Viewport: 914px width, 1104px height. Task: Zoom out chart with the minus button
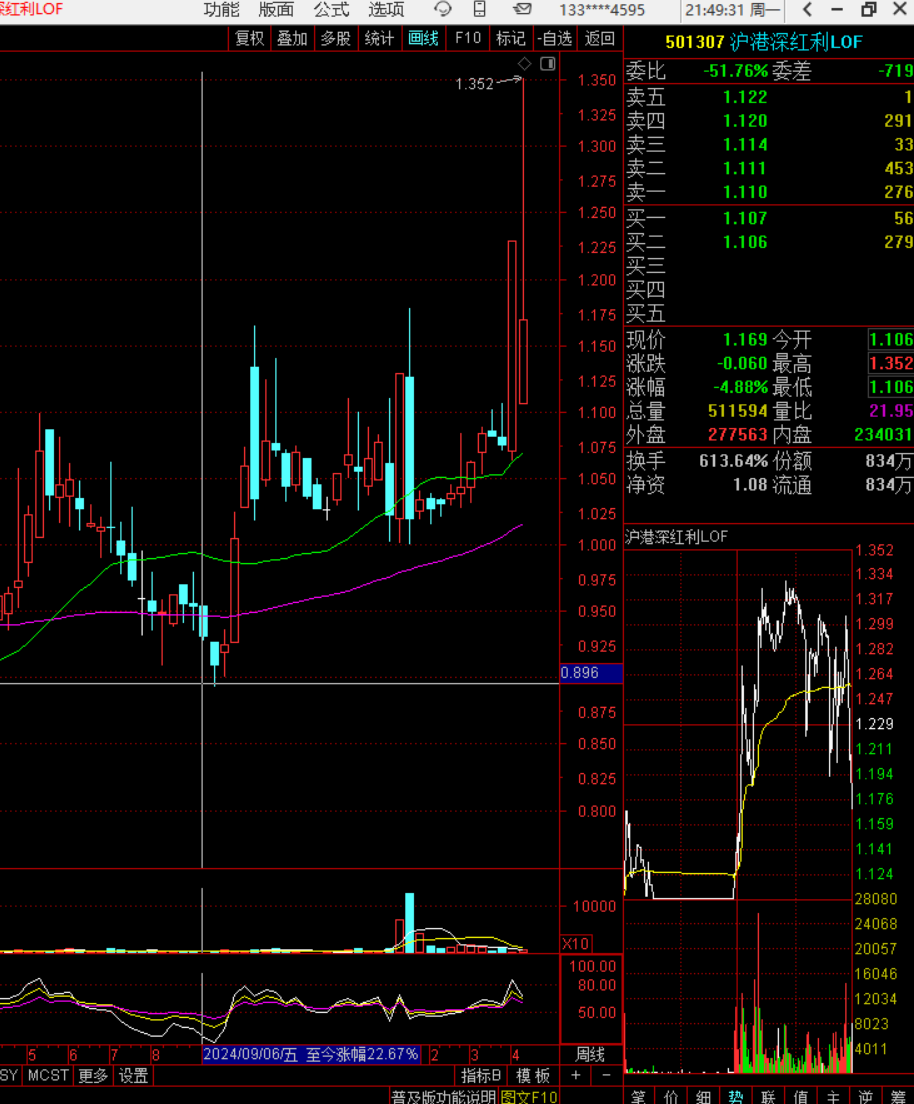(605, 1075)
